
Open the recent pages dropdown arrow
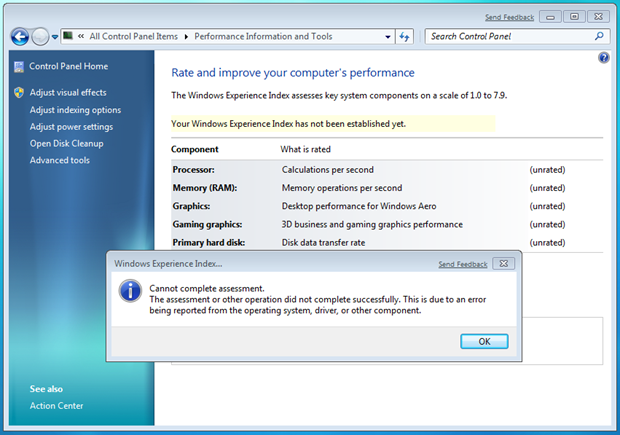55,37
